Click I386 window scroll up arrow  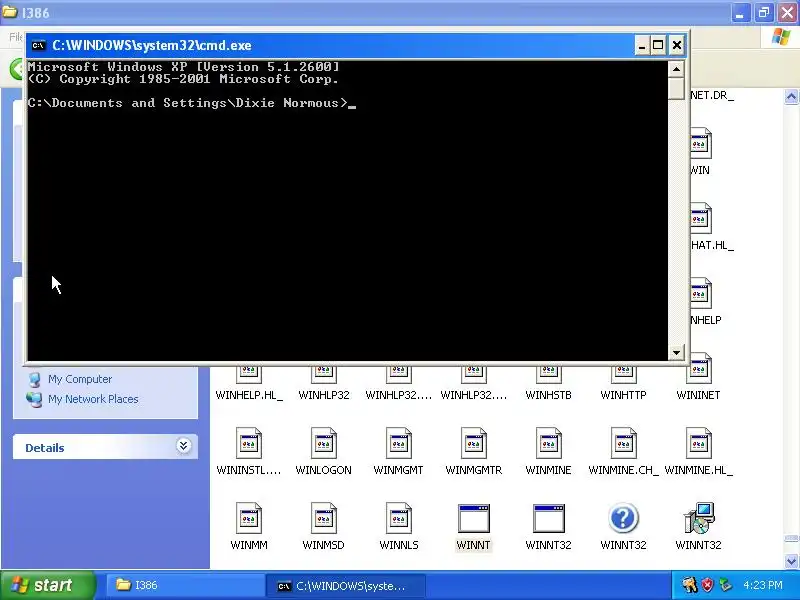pos(791,96)
